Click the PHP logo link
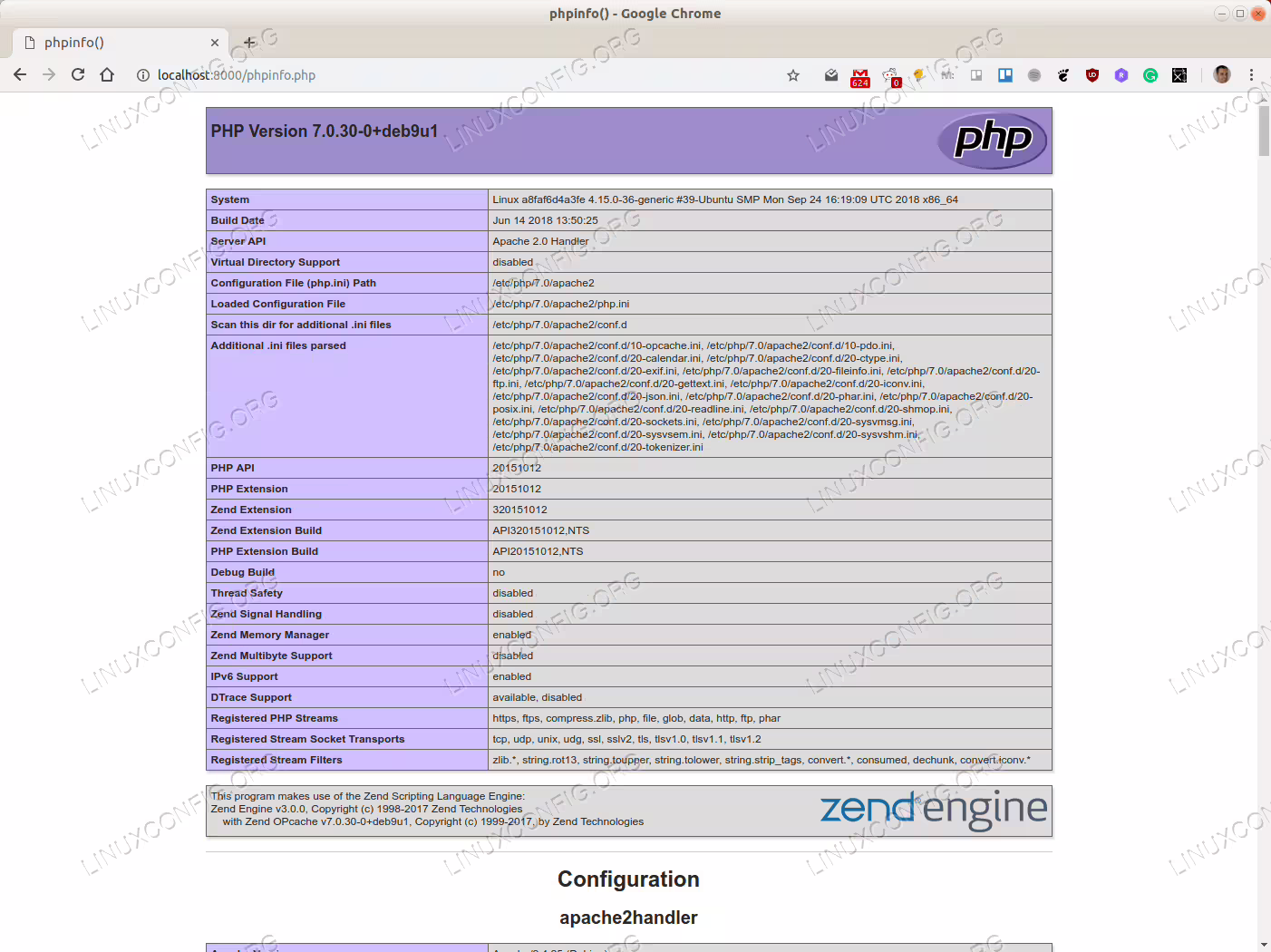 click(992, 141)
